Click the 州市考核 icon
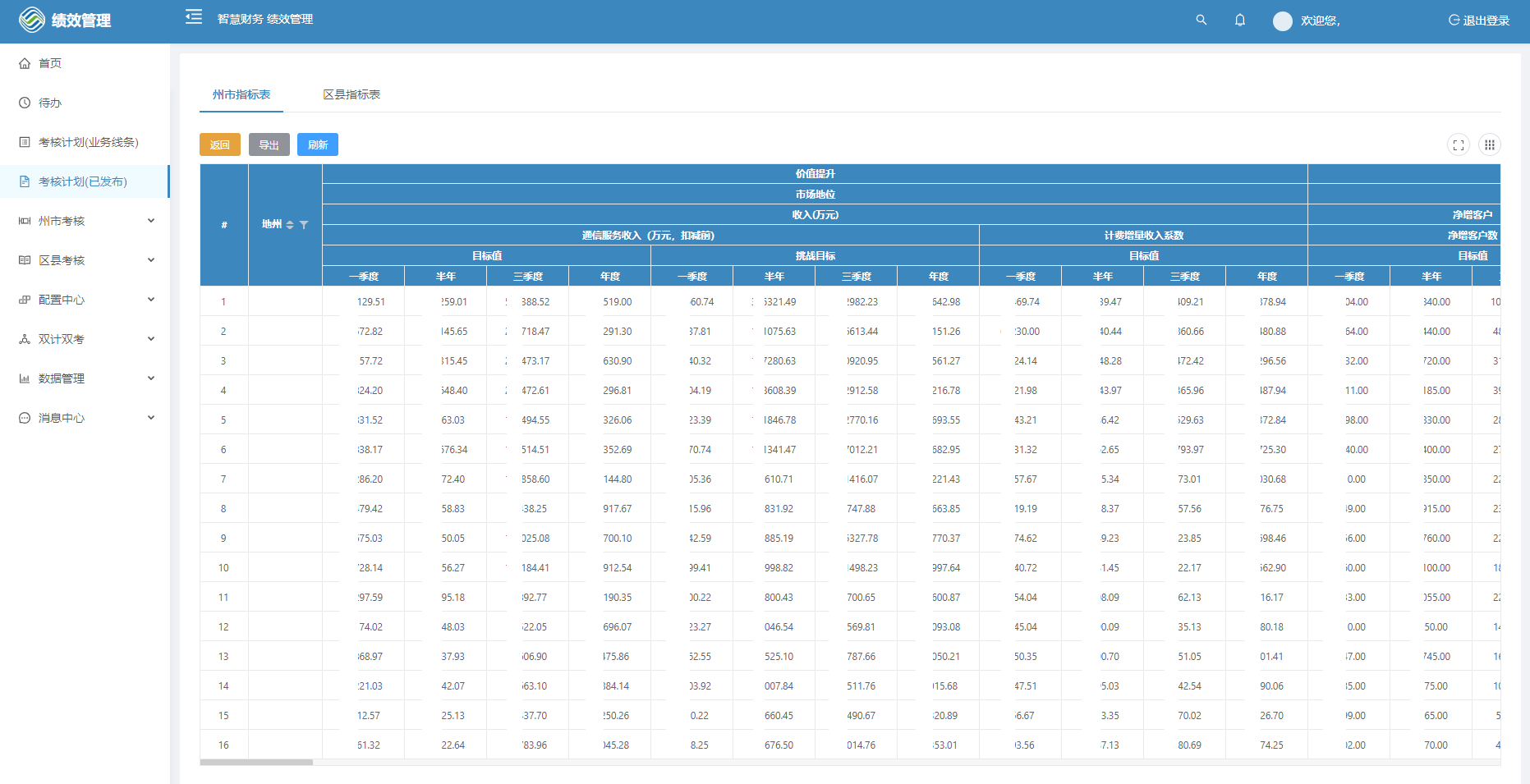The image size is (1530, 784). [25, 221]
